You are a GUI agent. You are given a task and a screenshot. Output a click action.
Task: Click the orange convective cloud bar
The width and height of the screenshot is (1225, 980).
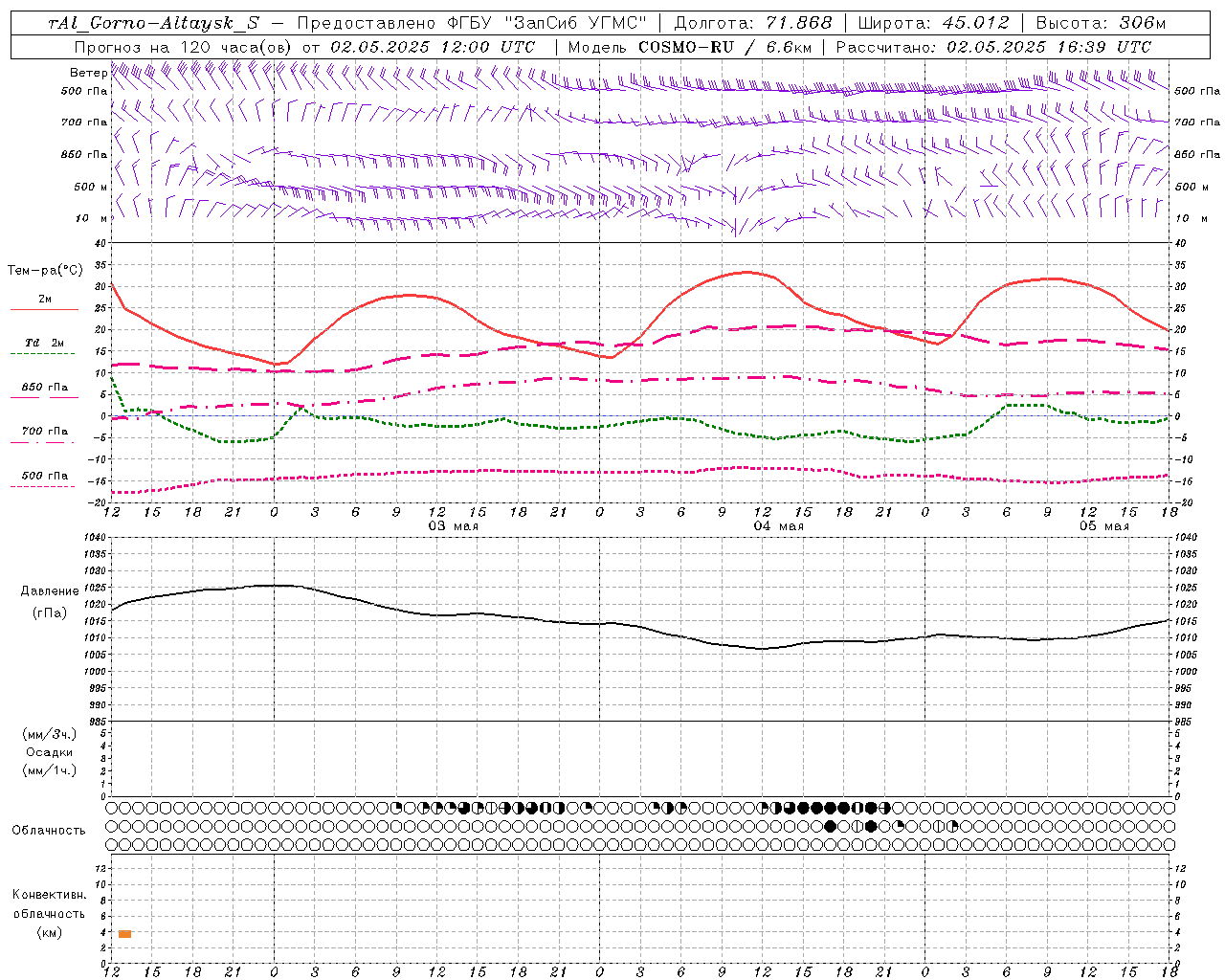pyautogui.click(x=125, y=933)
